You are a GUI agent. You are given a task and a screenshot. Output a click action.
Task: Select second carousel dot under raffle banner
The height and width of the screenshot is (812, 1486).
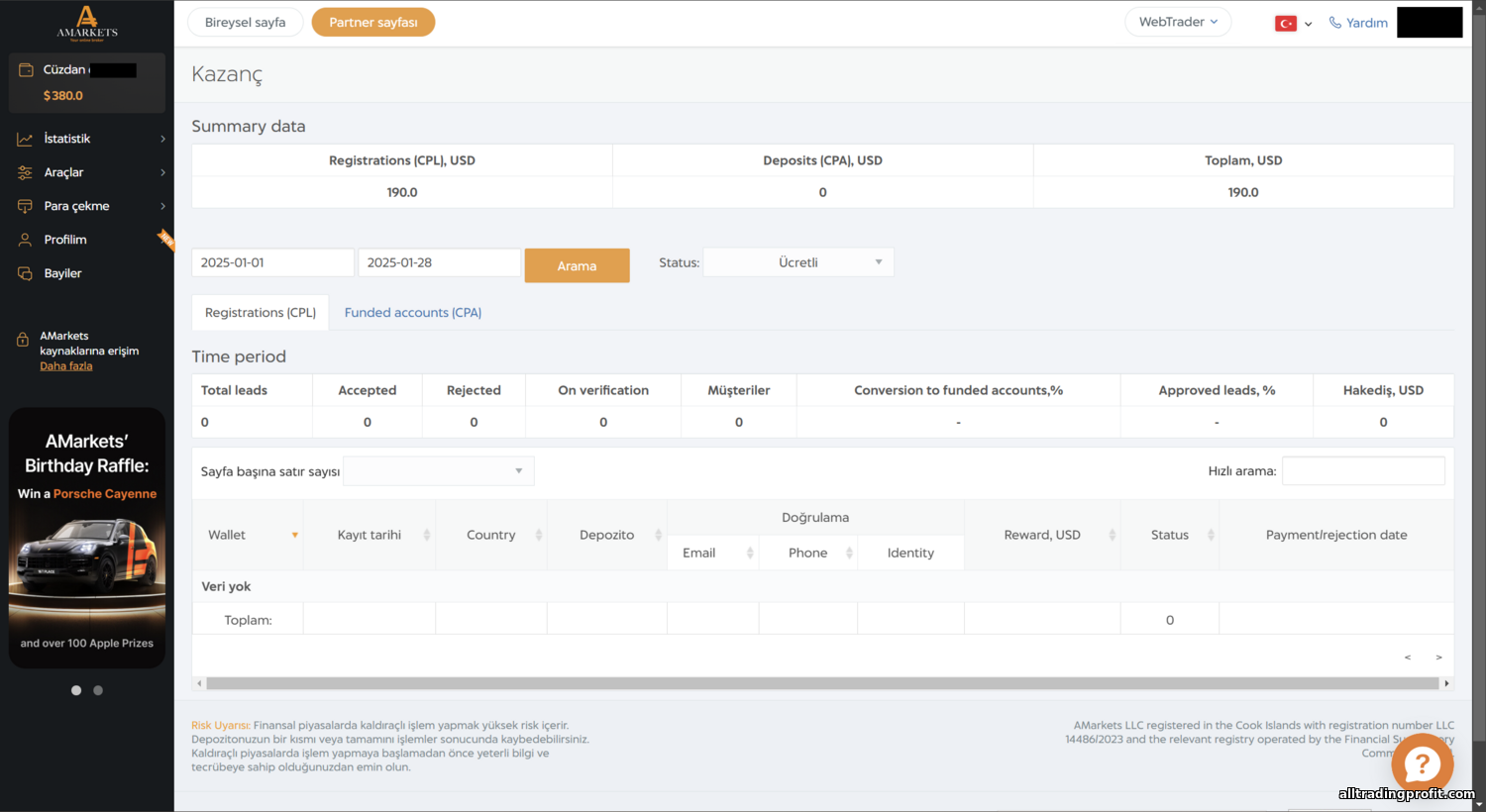click(98, 690)
